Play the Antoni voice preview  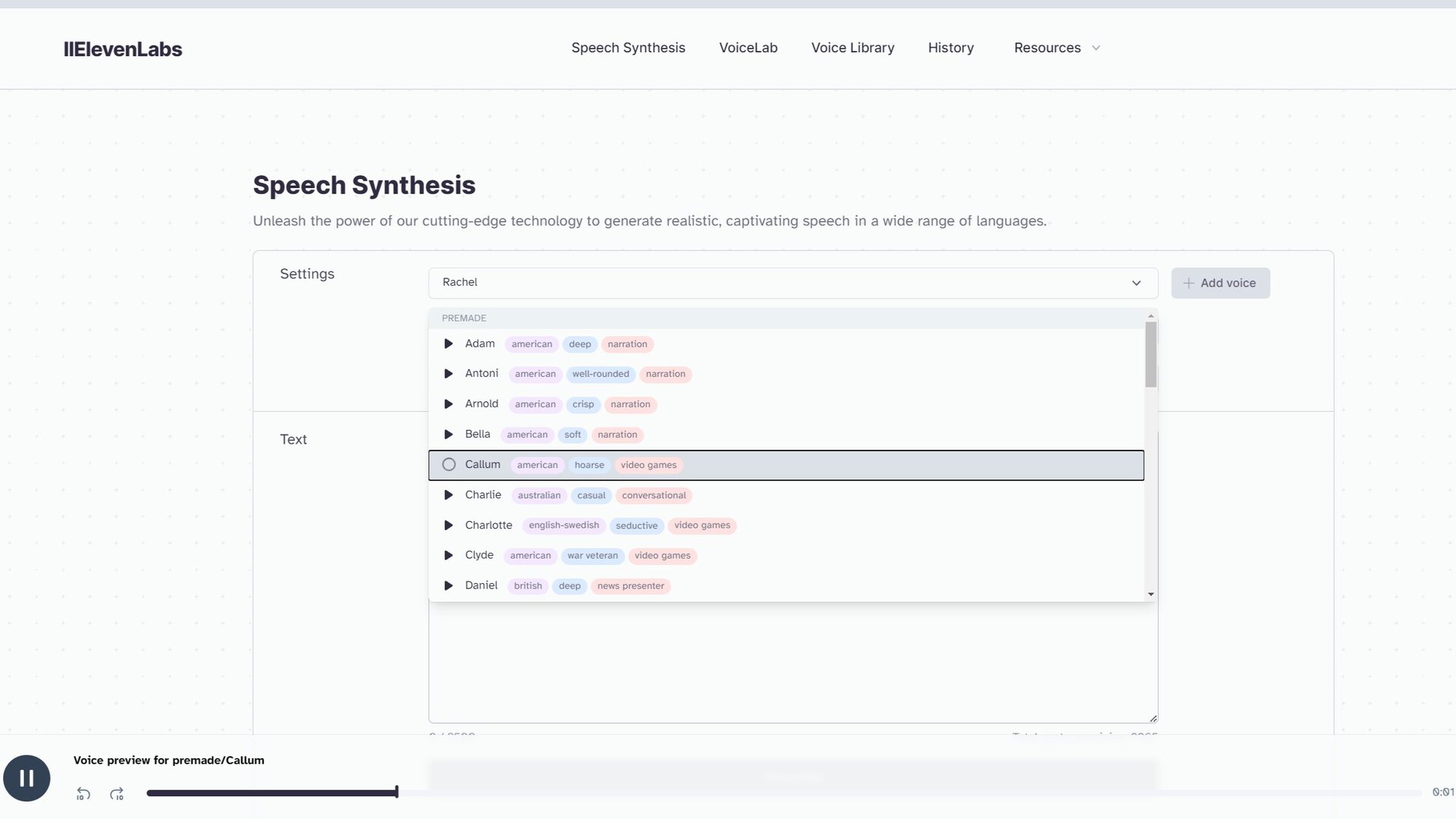(x=448, y=374)
